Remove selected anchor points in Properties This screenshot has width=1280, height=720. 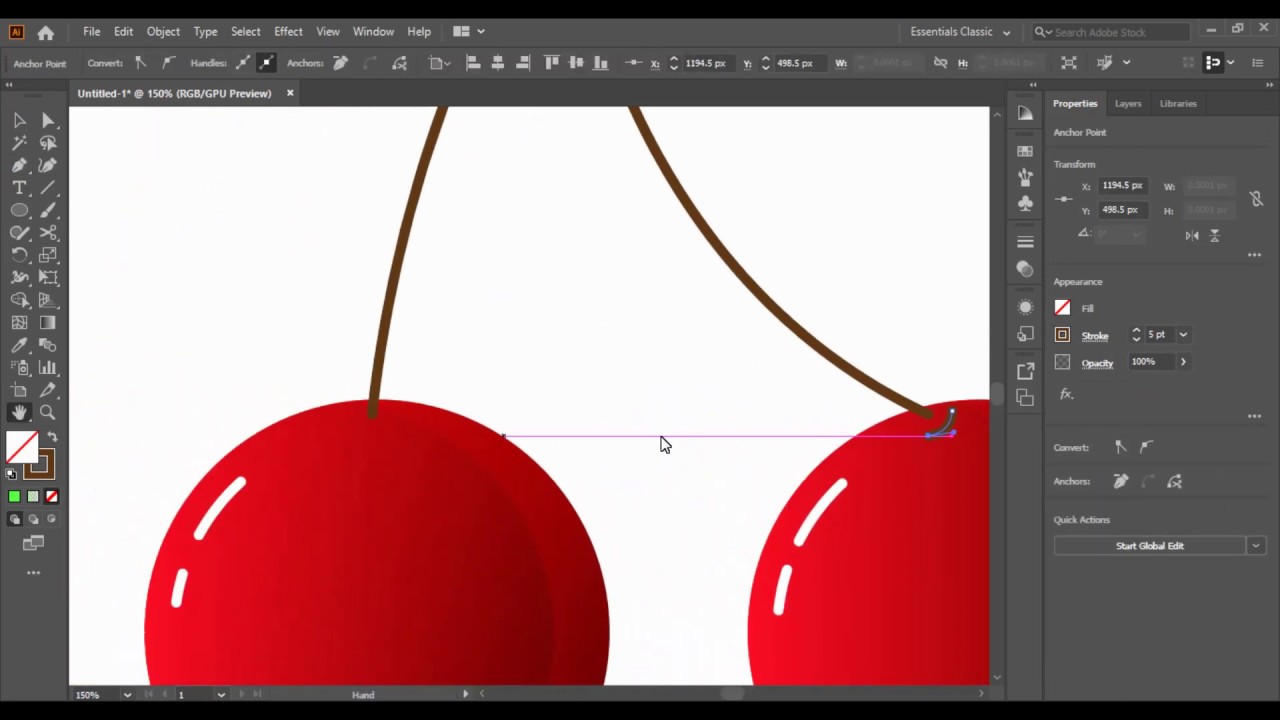point(1120,482)
